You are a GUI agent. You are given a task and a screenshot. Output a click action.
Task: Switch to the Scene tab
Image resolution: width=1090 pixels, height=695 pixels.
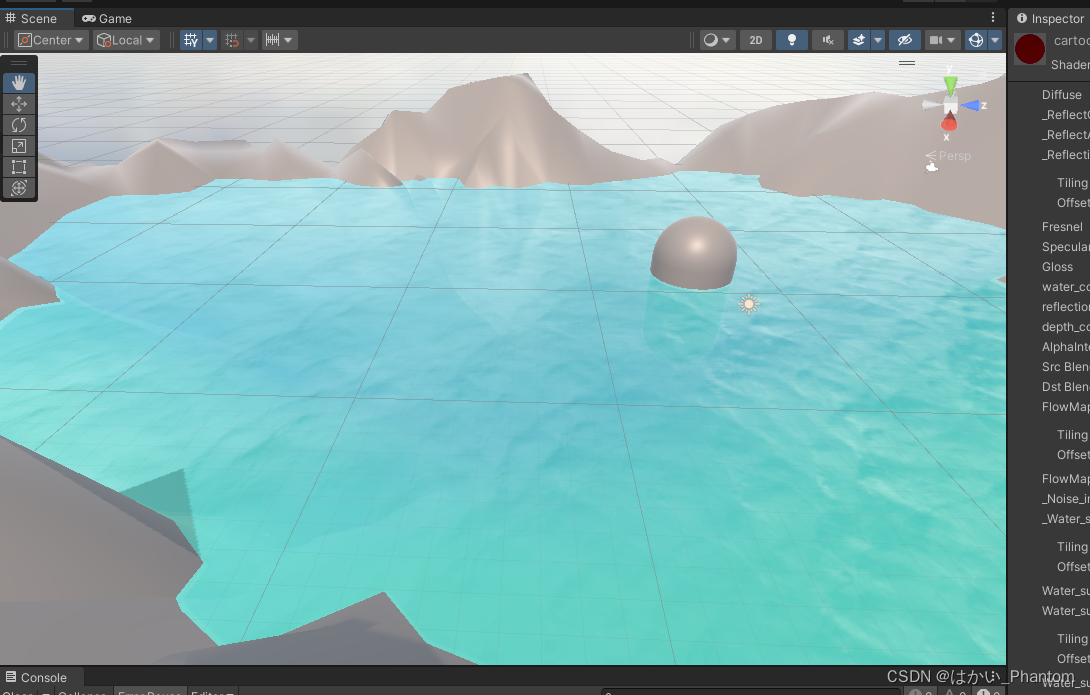(x=31, y=19)
